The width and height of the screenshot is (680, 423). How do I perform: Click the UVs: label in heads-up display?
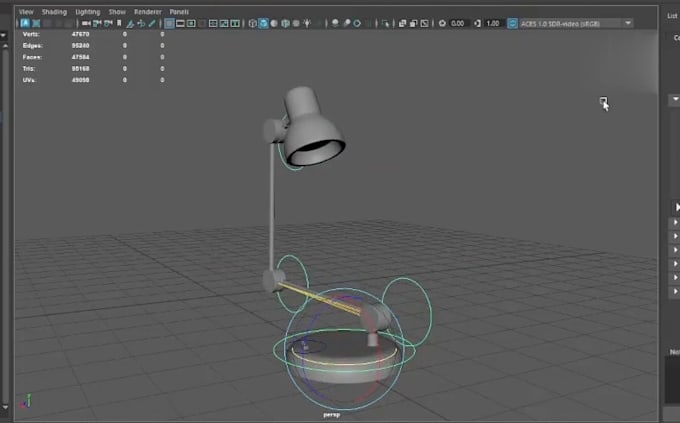[29, 80]
